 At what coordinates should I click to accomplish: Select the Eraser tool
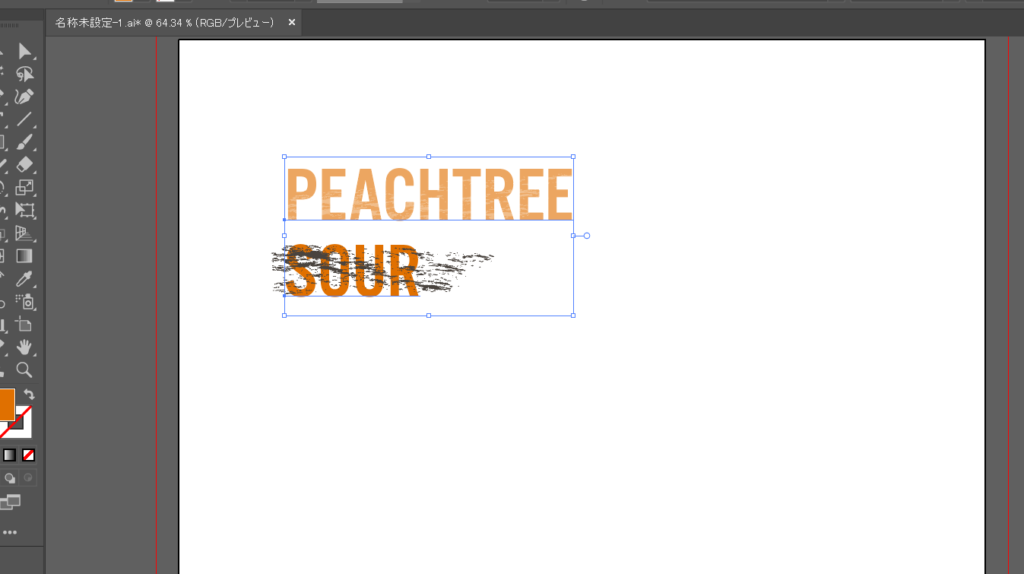click(24, 165)
